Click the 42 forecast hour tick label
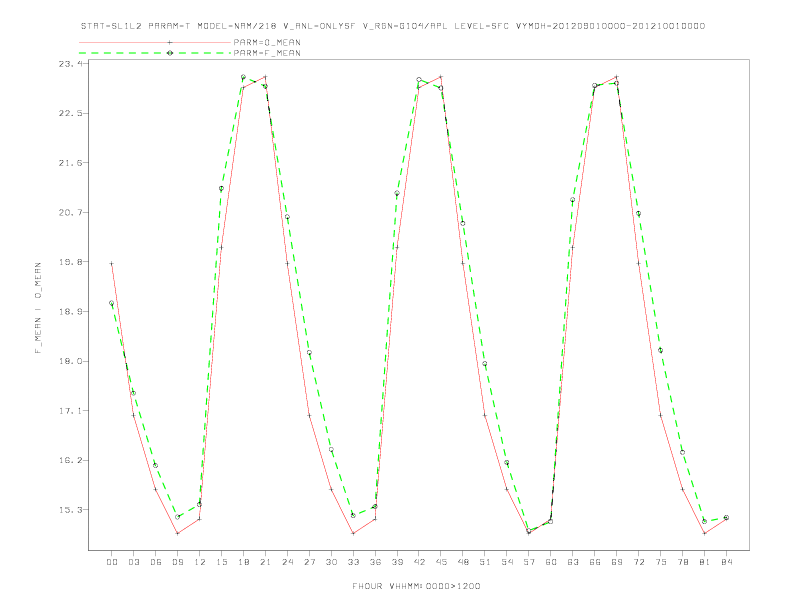Viewport: 792px width, 612px height. pyautogui.click(x=419, y=562)
